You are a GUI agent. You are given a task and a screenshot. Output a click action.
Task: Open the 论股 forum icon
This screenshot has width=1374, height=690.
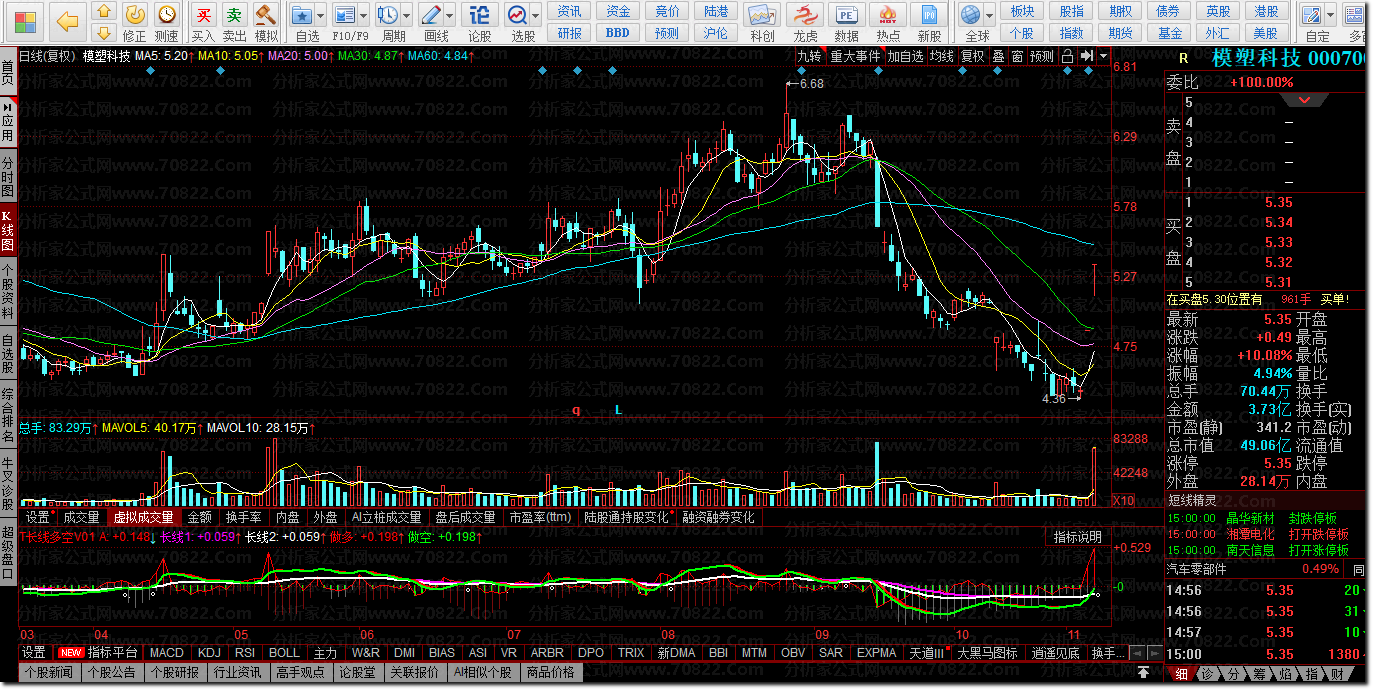(x=481, y=14)
